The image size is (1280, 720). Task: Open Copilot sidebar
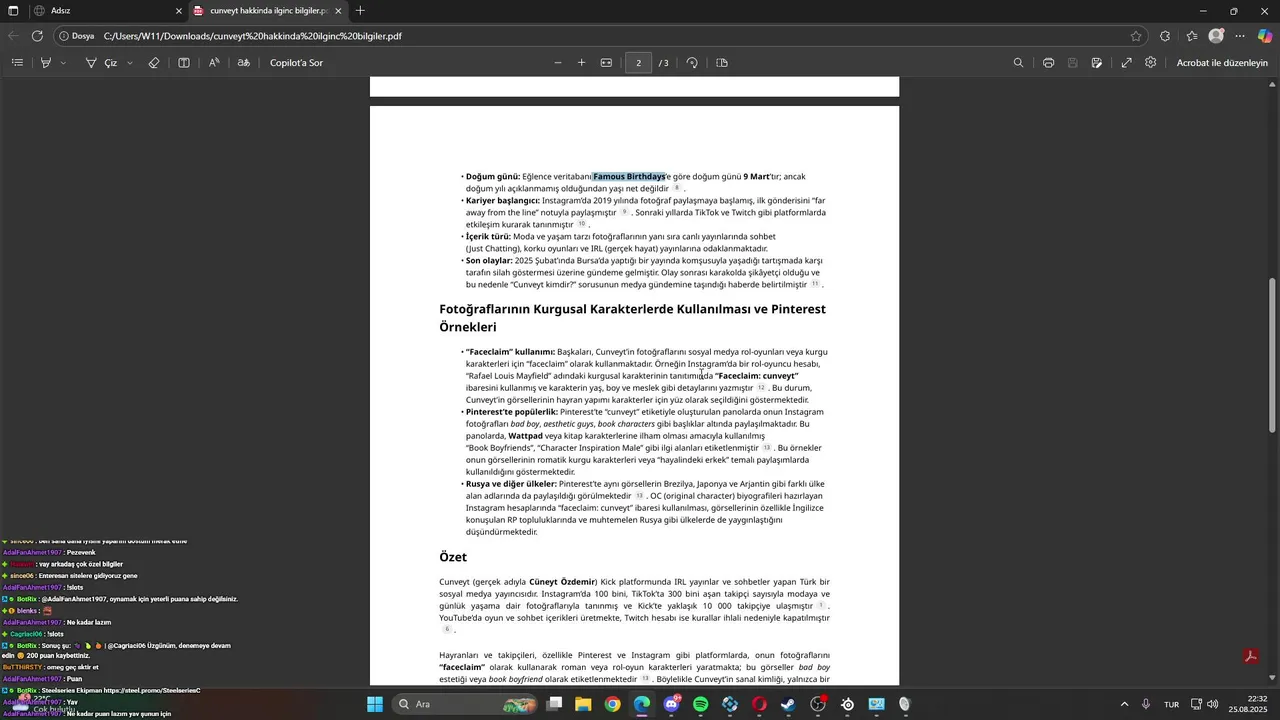1265,36
